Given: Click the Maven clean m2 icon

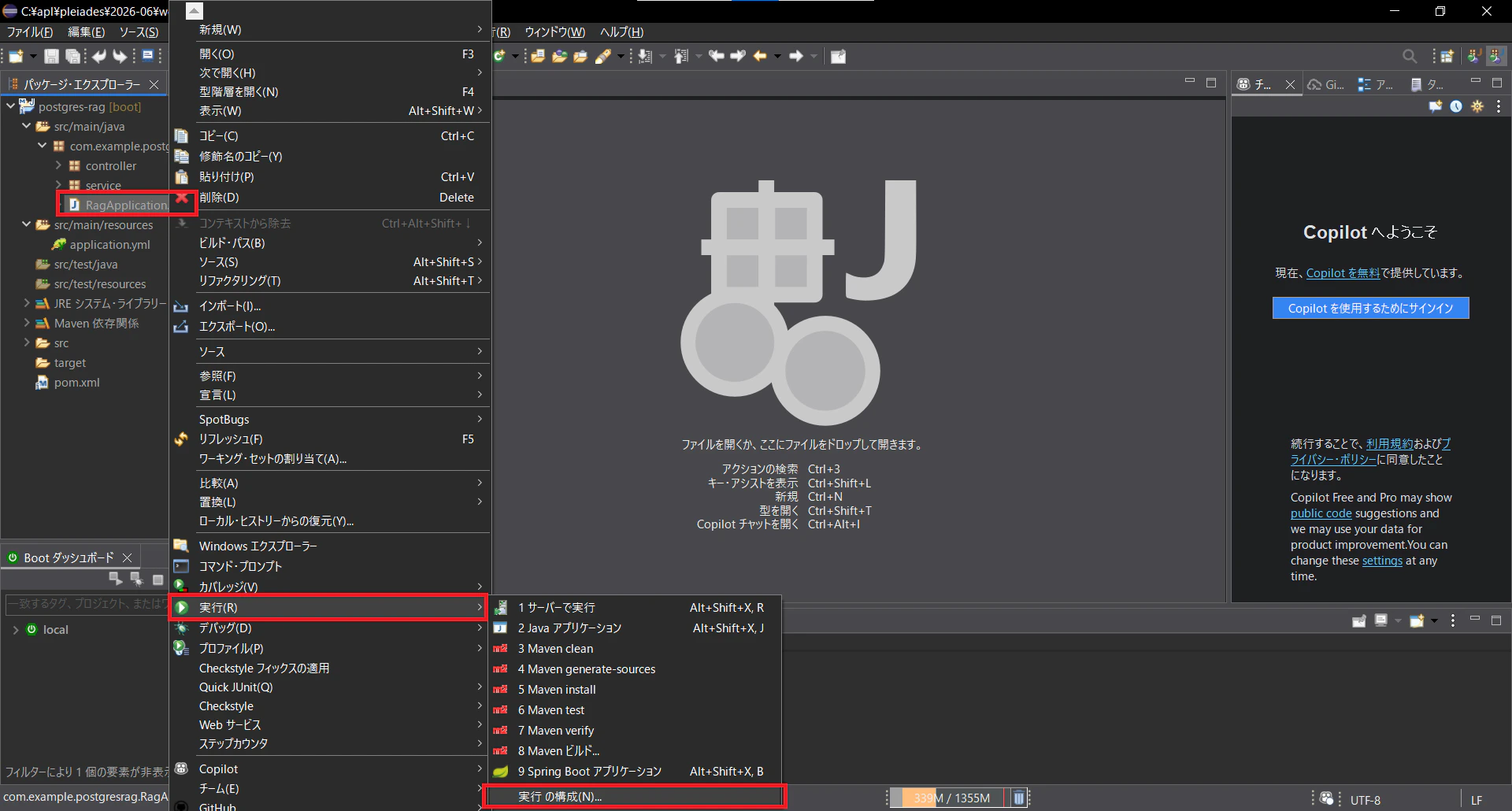Looking at the screenshot, I should (500, 649).
